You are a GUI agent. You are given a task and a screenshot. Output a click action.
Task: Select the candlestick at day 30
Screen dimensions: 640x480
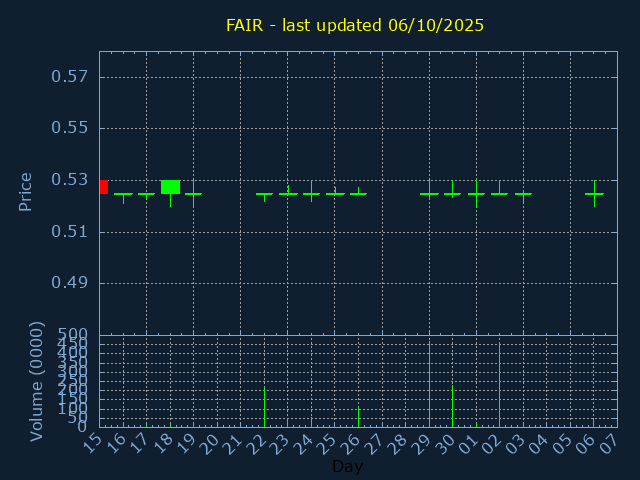tap(452, 193)
